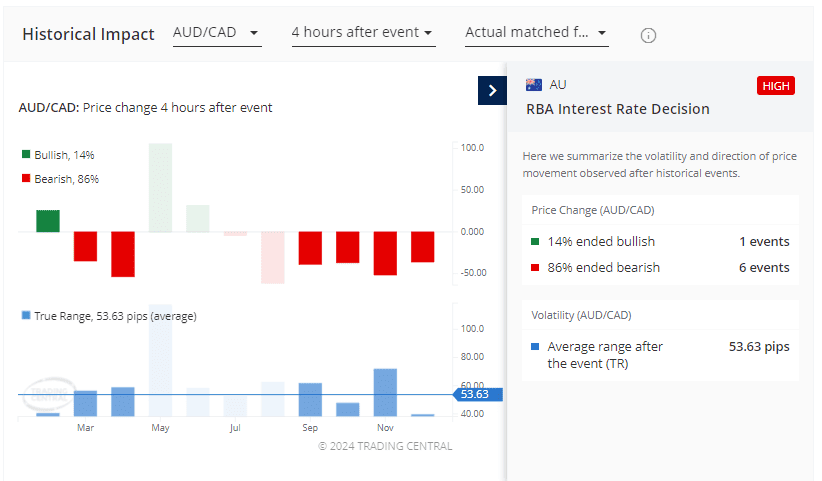Click the 'May' x-axis label
The height and width of the screenshot is (481, 822).
(160, 428)
